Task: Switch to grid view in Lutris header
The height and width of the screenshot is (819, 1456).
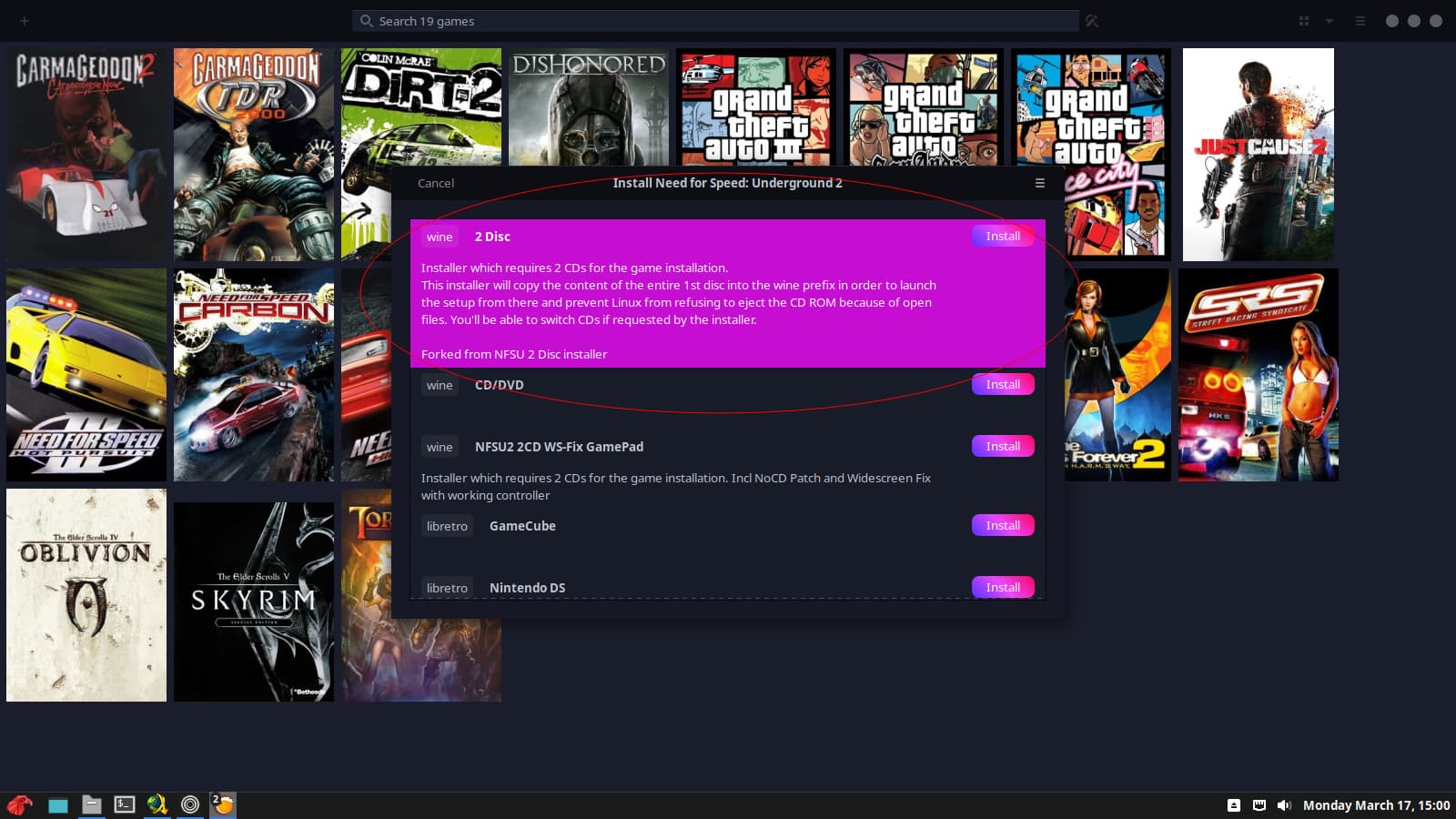Action: (x=1303, y=21)
